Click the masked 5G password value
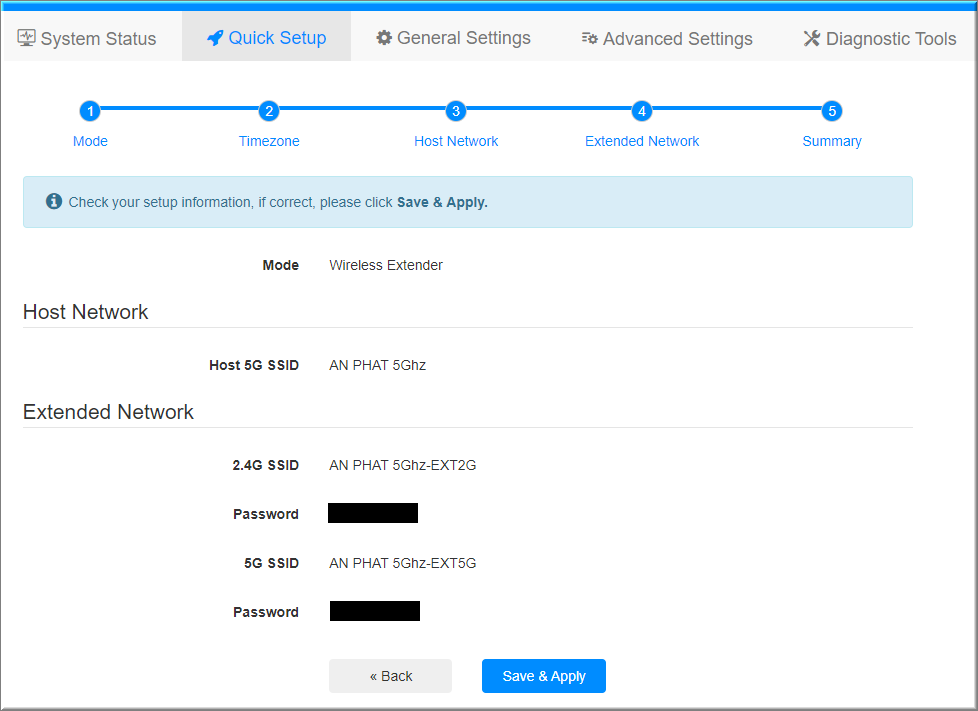 tap(375, 611)
